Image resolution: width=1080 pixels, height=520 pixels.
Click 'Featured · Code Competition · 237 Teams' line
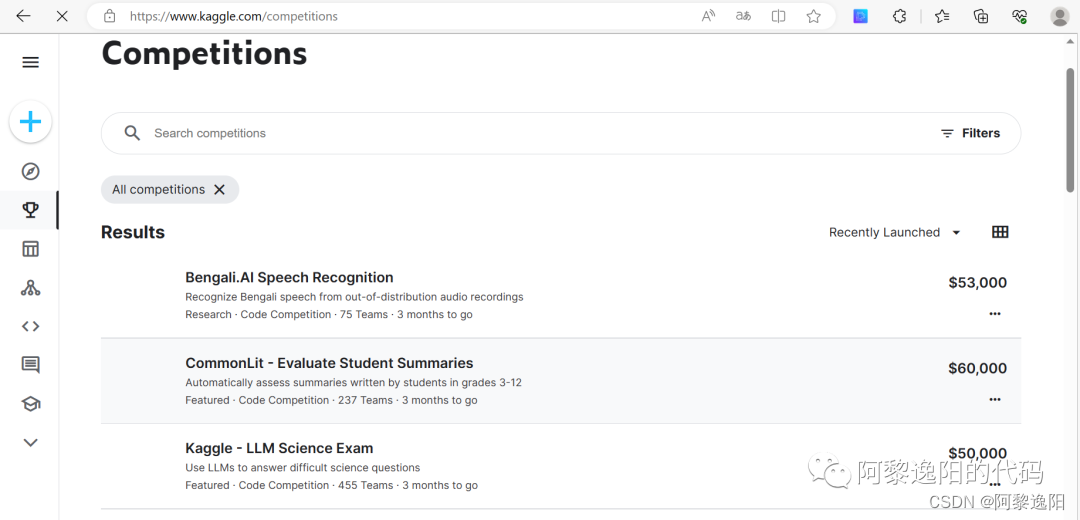(x=331, y=400)
